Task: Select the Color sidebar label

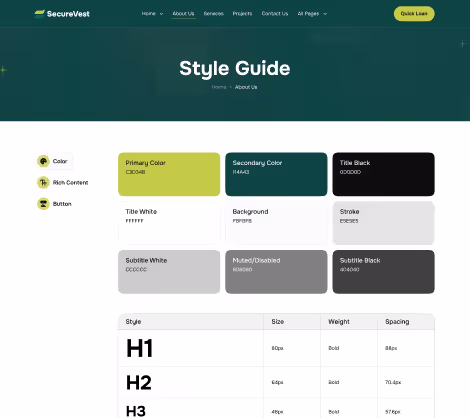Action: 60,161
